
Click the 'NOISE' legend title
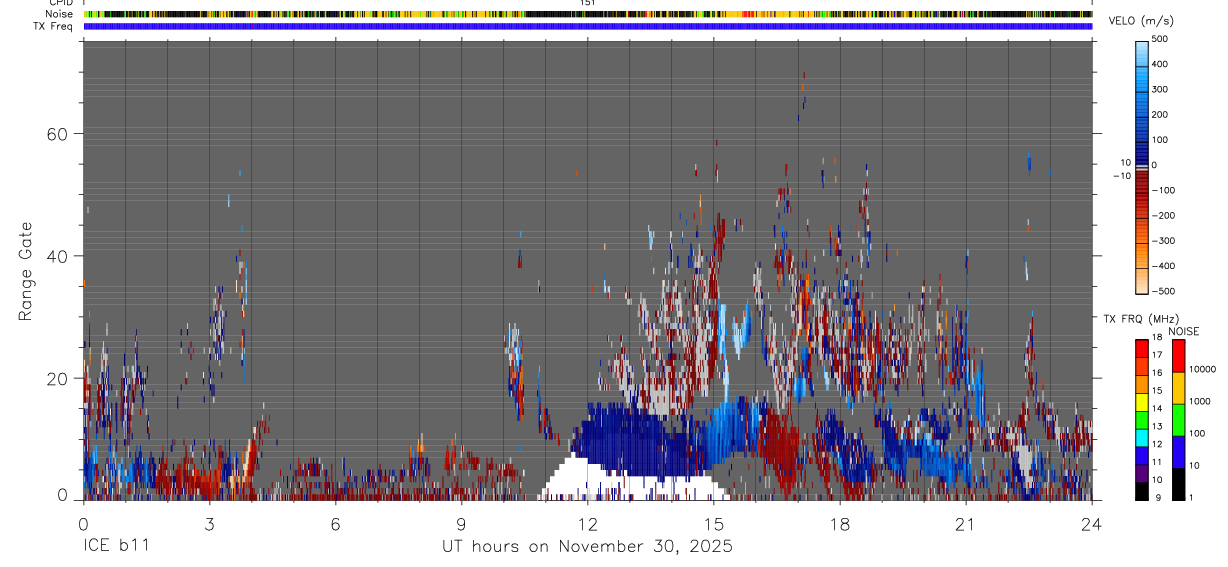pos(1183,331)
